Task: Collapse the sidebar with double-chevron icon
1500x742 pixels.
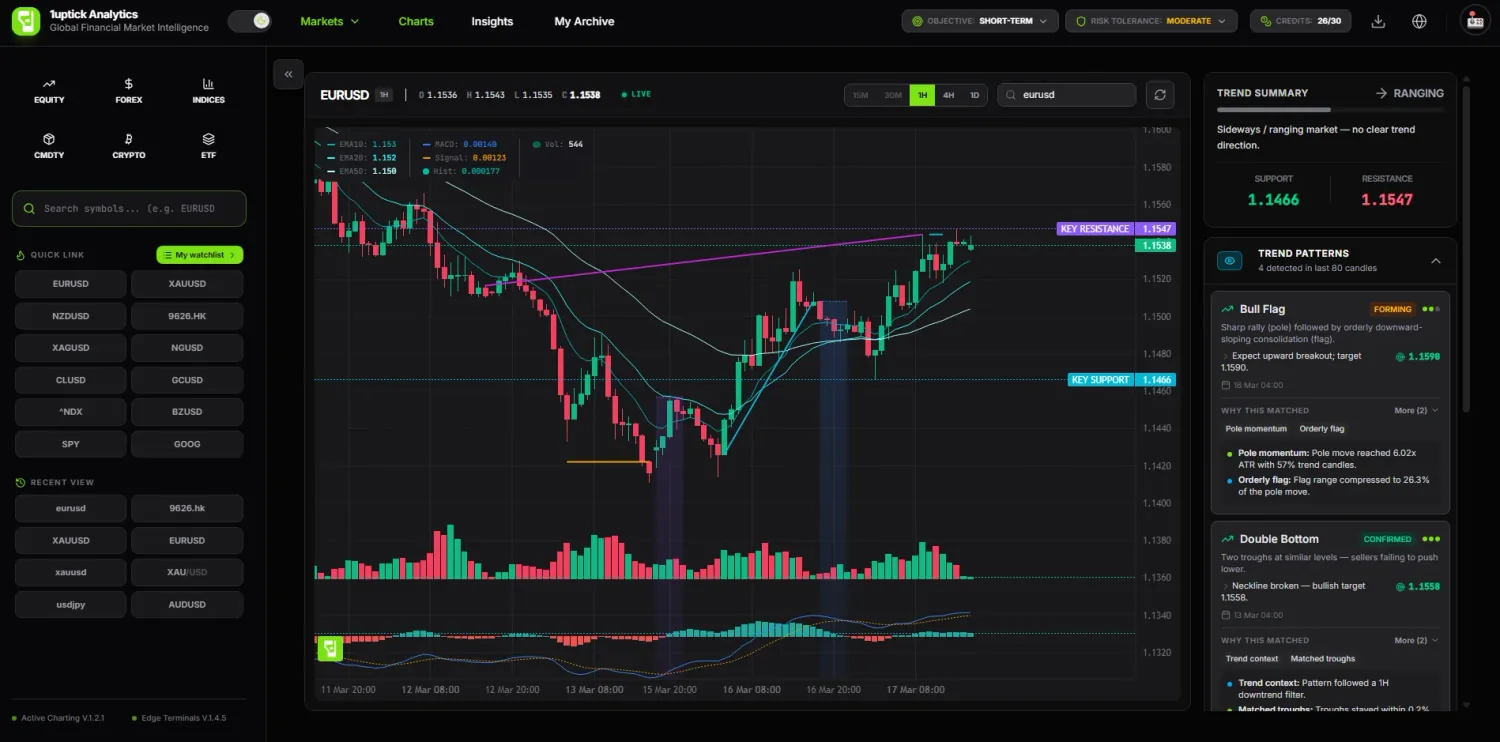Action: click(288, 74)
